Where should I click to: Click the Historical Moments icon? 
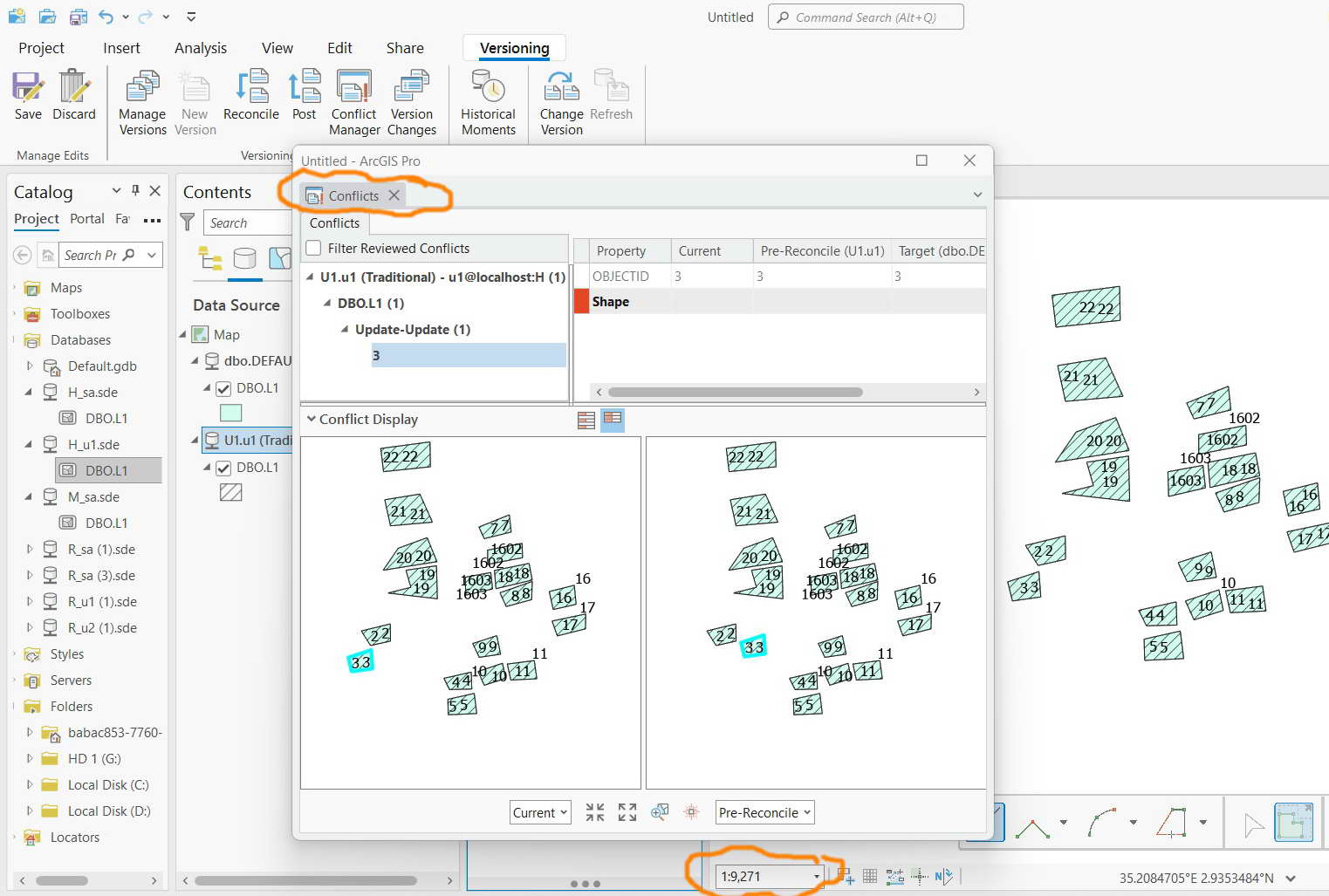pyautogui.click(x=489, y=103)
